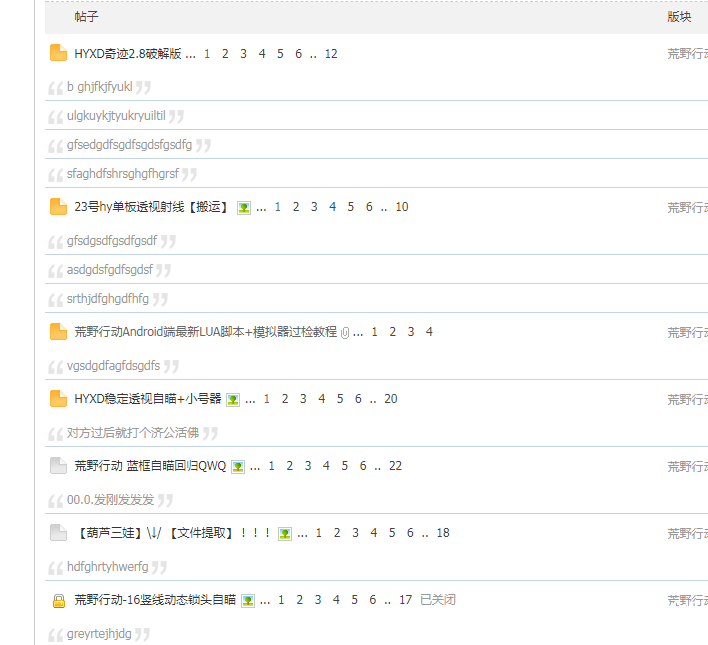Go to page 5 of 23号hy单板透视射线

(x=351, y=207)
